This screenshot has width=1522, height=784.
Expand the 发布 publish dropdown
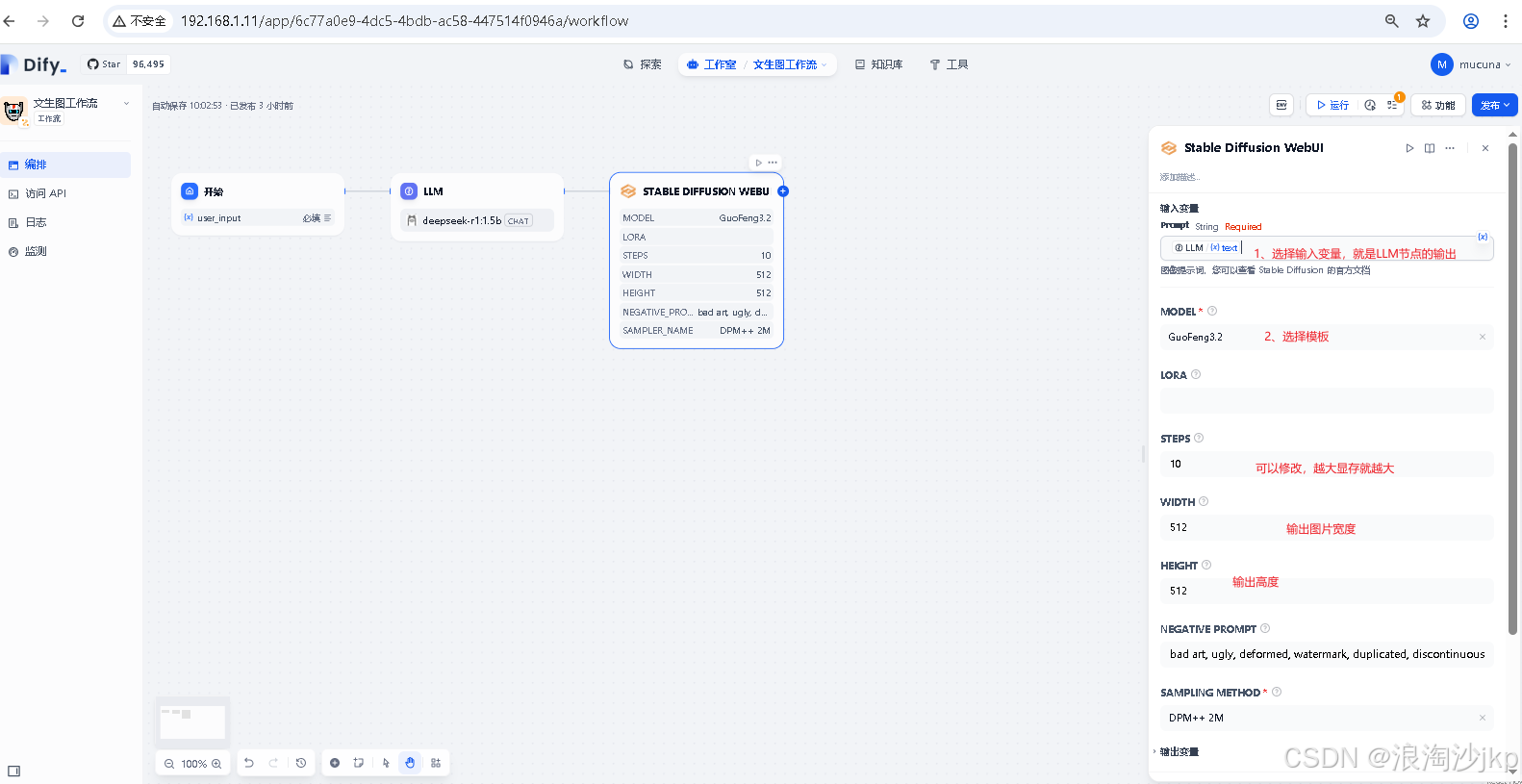point(1494,105)
